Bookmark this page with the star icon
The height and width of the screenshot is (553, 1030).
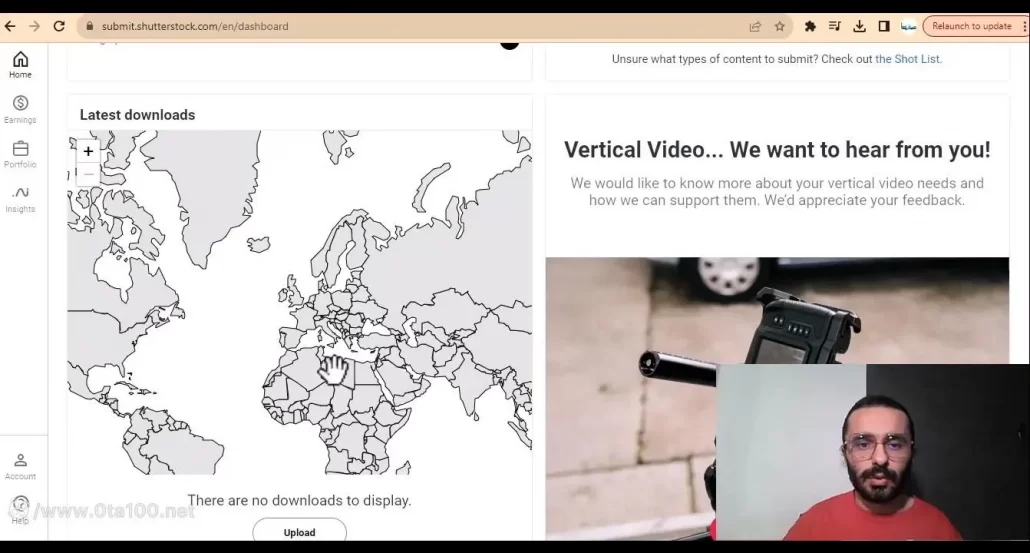780,26
